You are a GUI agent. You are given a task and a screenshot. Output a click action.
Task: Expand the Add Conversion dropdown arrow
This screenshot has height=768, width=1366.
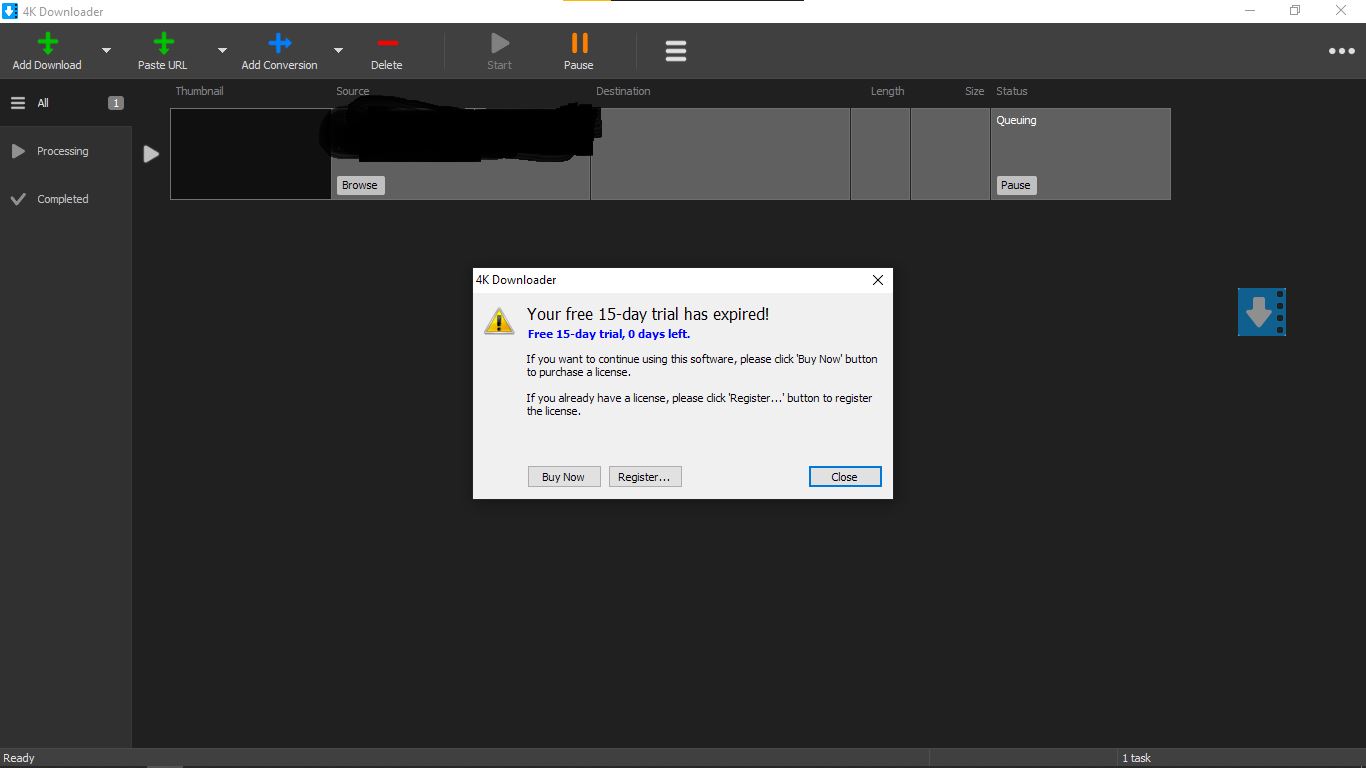[338, 51]
